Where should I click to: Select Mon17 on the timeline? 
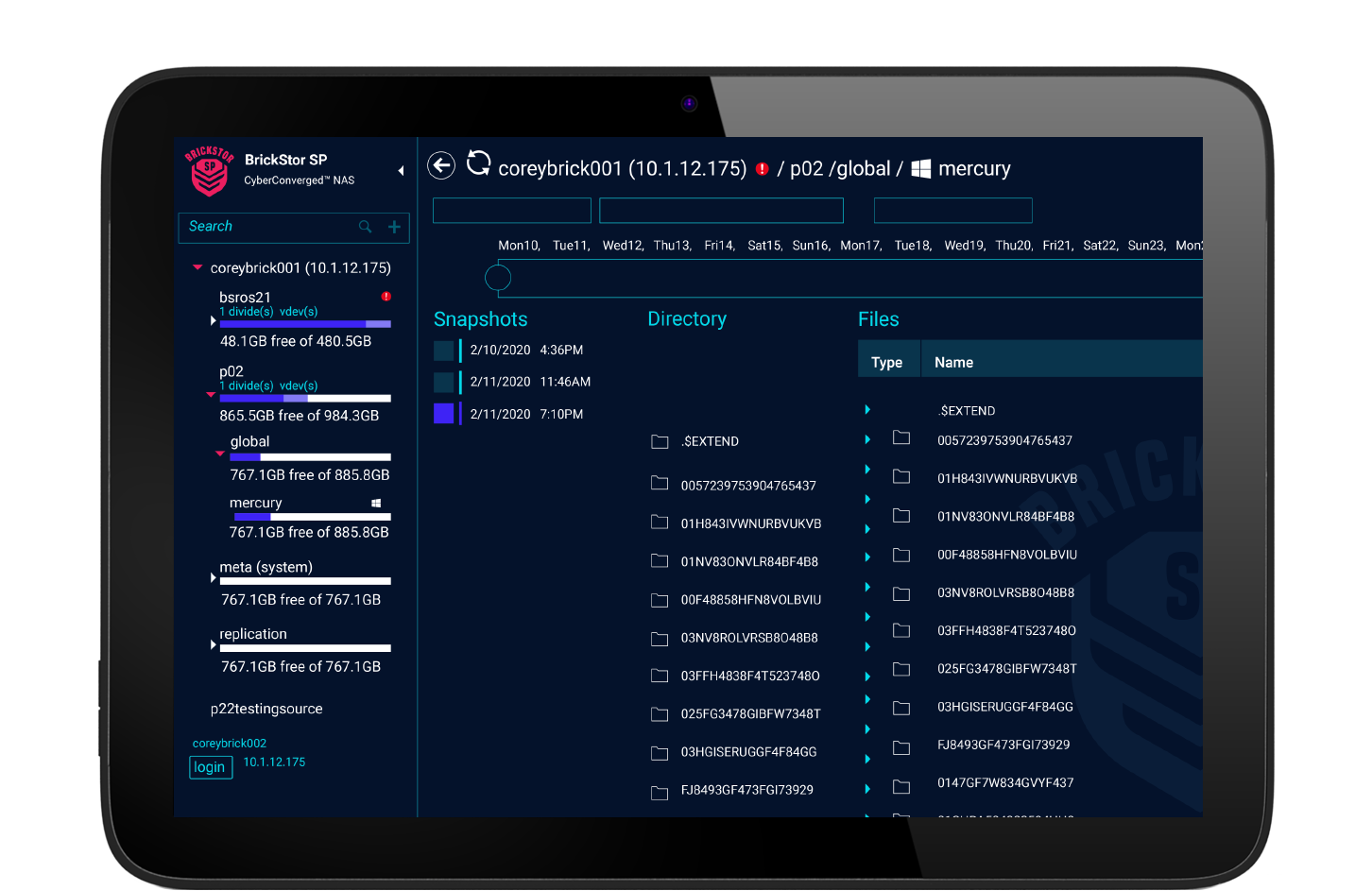[x=861, y=246]
